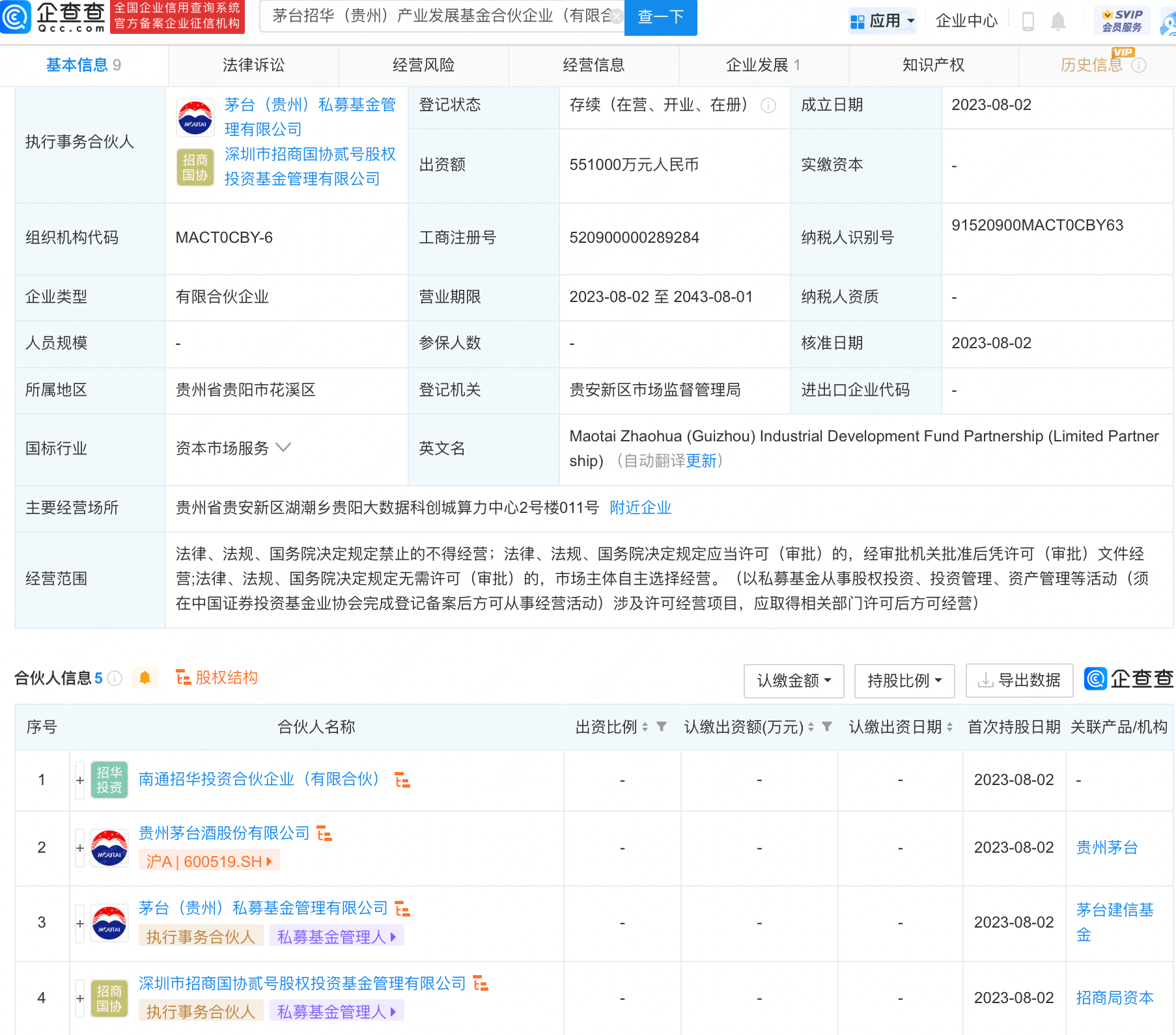The width and height of the screenshot is (1176, 1035).
Task: Expand the 资本市场服务 industry chevron
Action: pos(283,448)
